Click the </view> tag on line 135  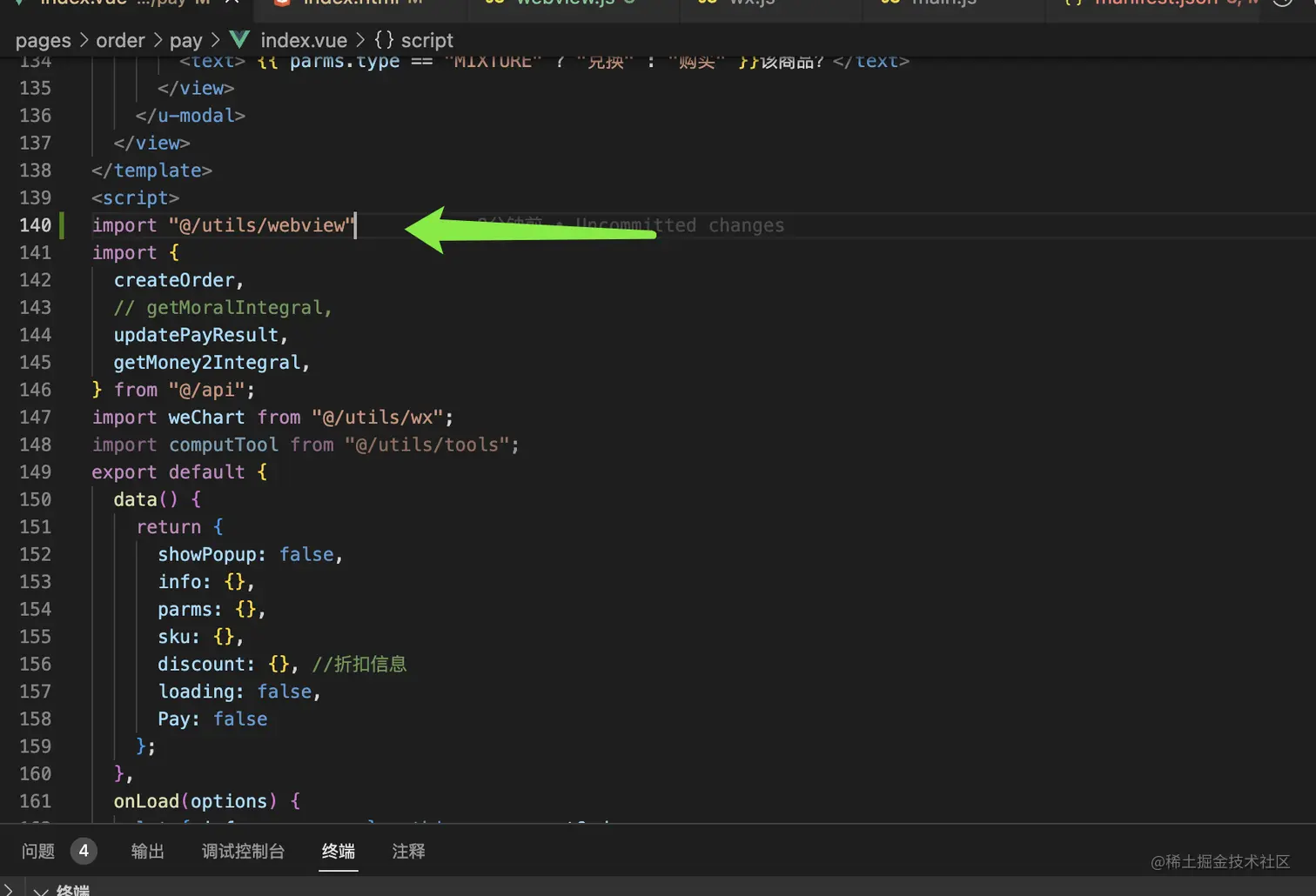(x=196, y=88)
